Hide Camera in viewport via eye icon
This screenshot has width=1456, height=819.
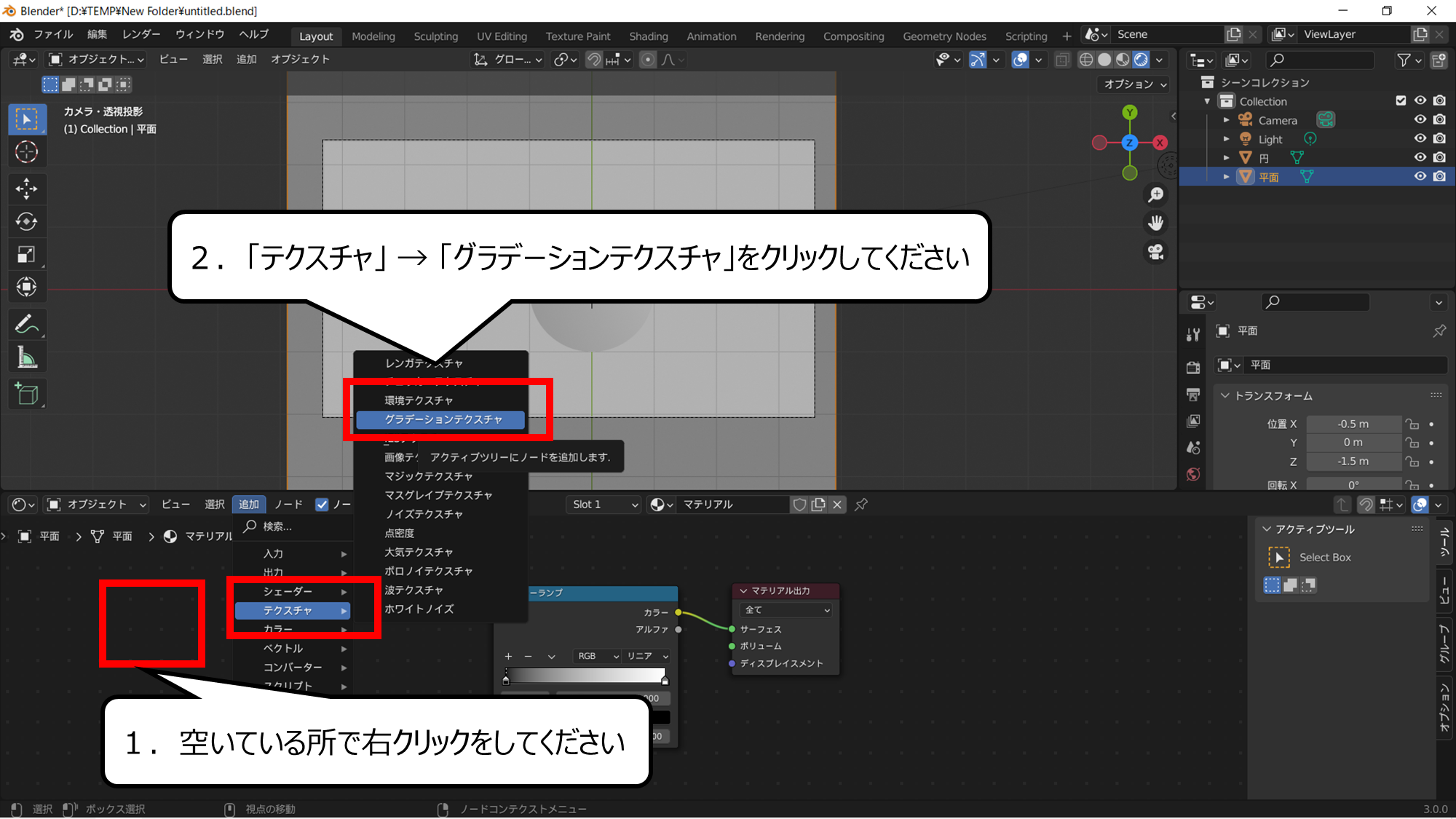[x=1420, y=119]
